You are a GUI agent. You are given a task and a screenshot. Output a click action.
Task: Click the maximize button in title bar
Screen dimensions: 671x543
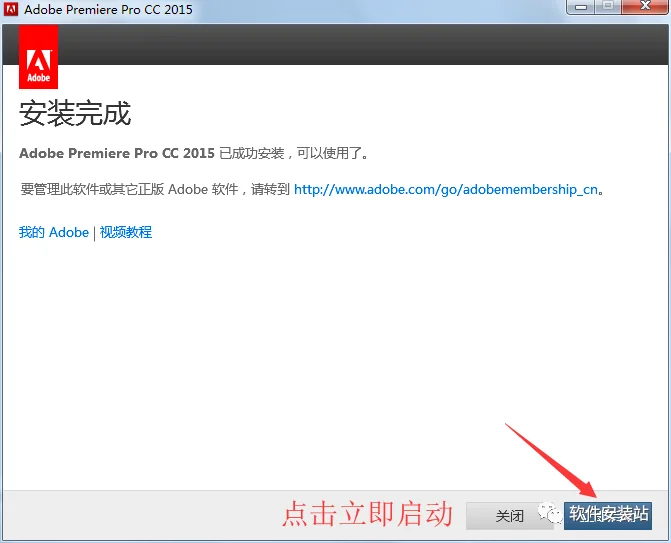(x=608, y=7)
